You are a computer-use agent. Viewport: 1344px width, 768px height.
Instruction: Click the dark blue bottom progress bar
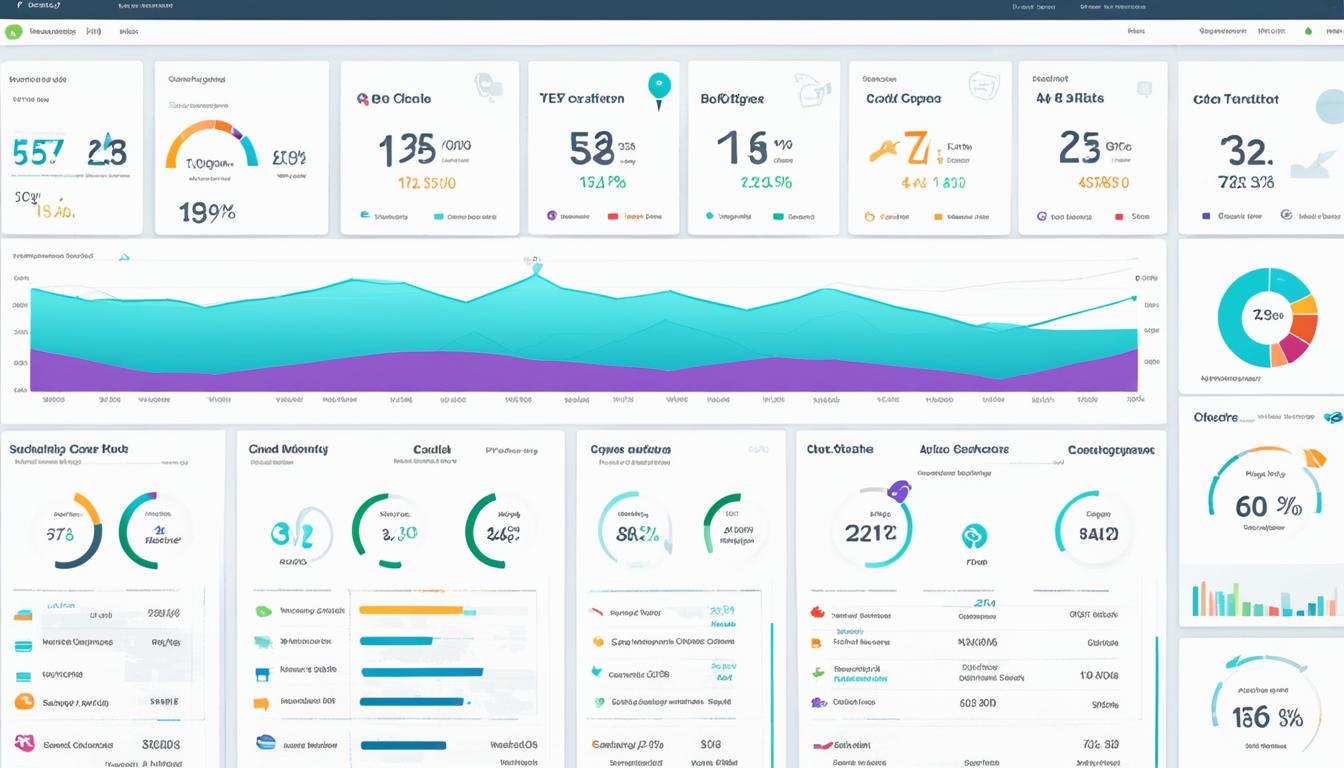coord(403,745)
